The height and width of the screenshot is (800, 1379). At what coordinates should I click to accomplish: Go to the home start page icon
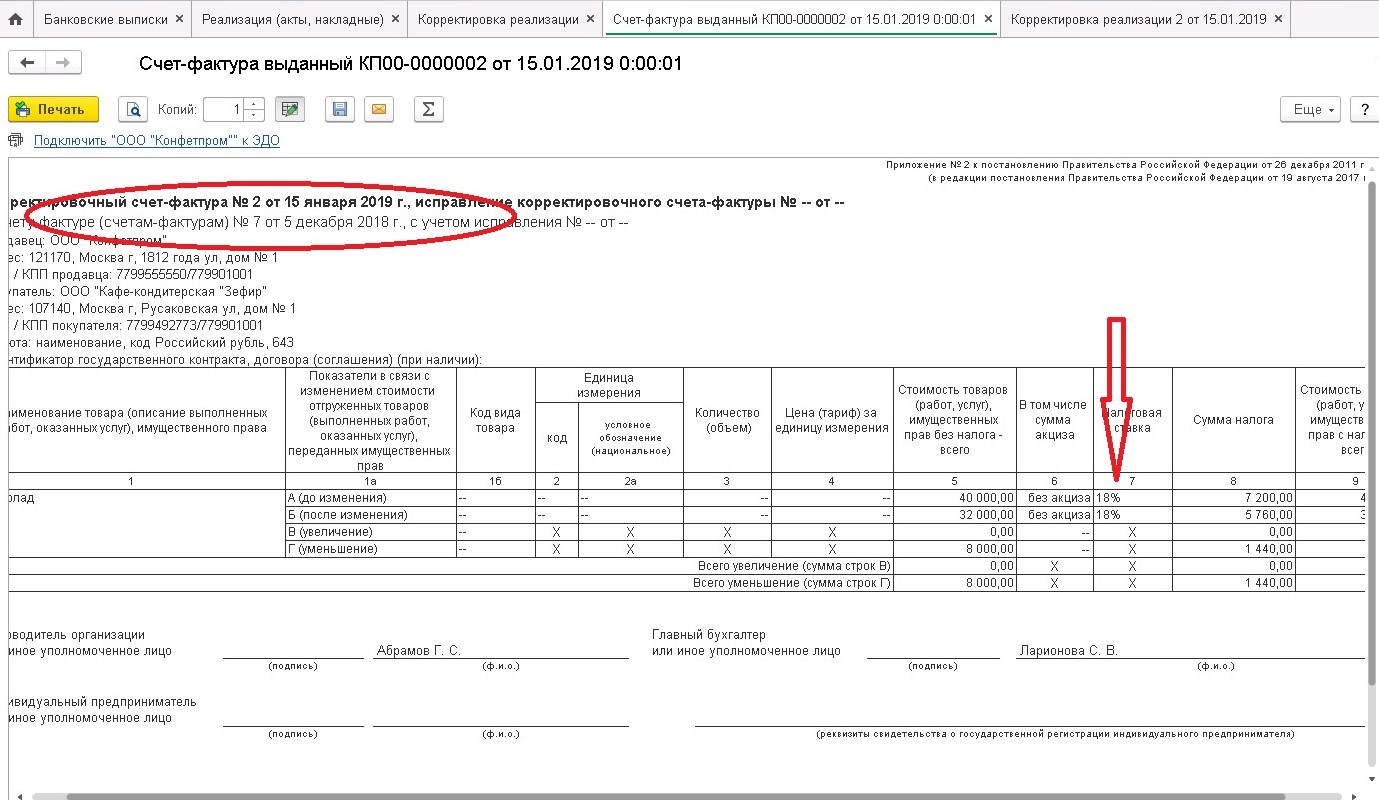(x=16, y=19)
